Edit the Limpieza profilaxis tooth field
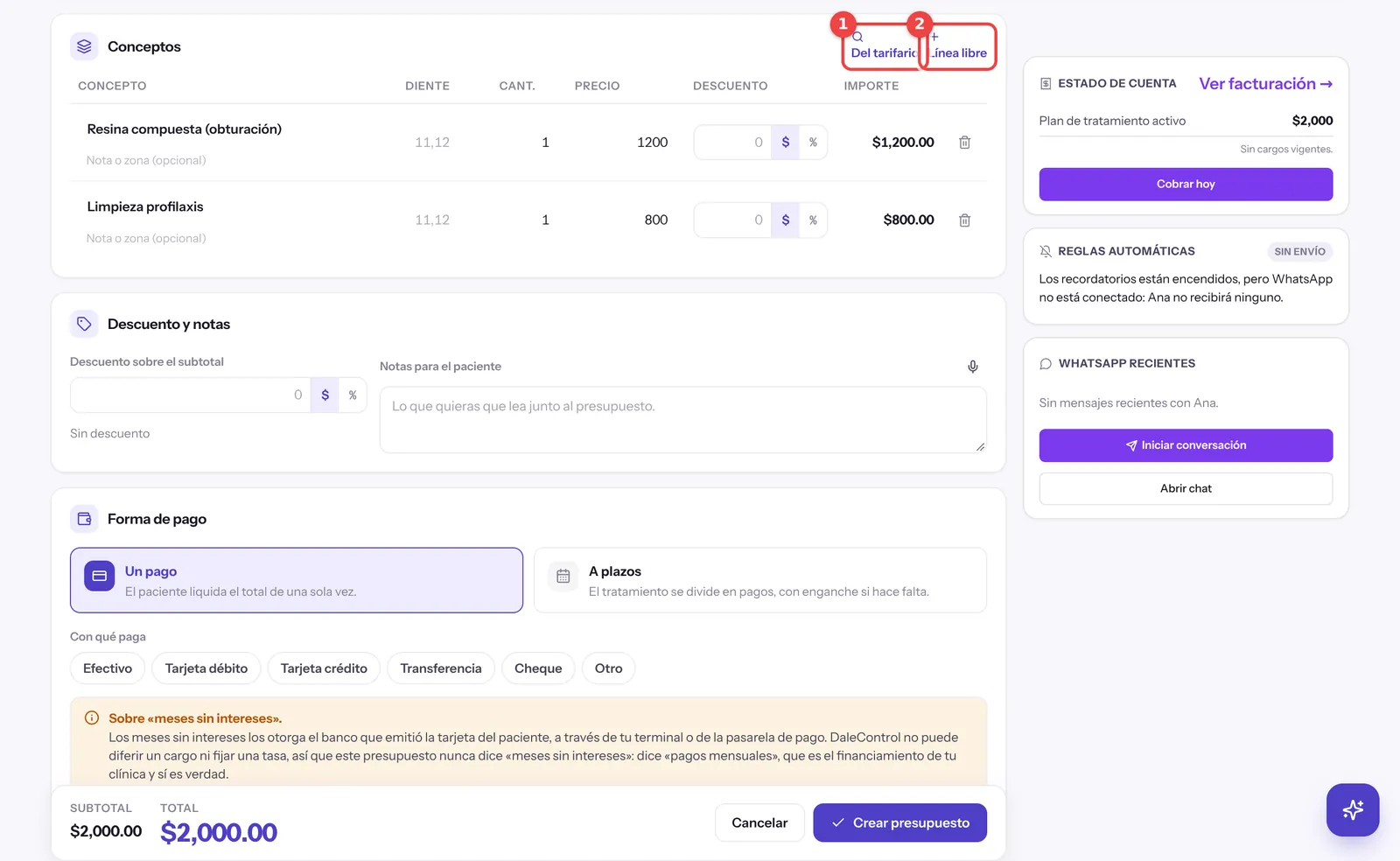Screen dimensions: 1400x861 pyautogui.click(x=432, y=220)
